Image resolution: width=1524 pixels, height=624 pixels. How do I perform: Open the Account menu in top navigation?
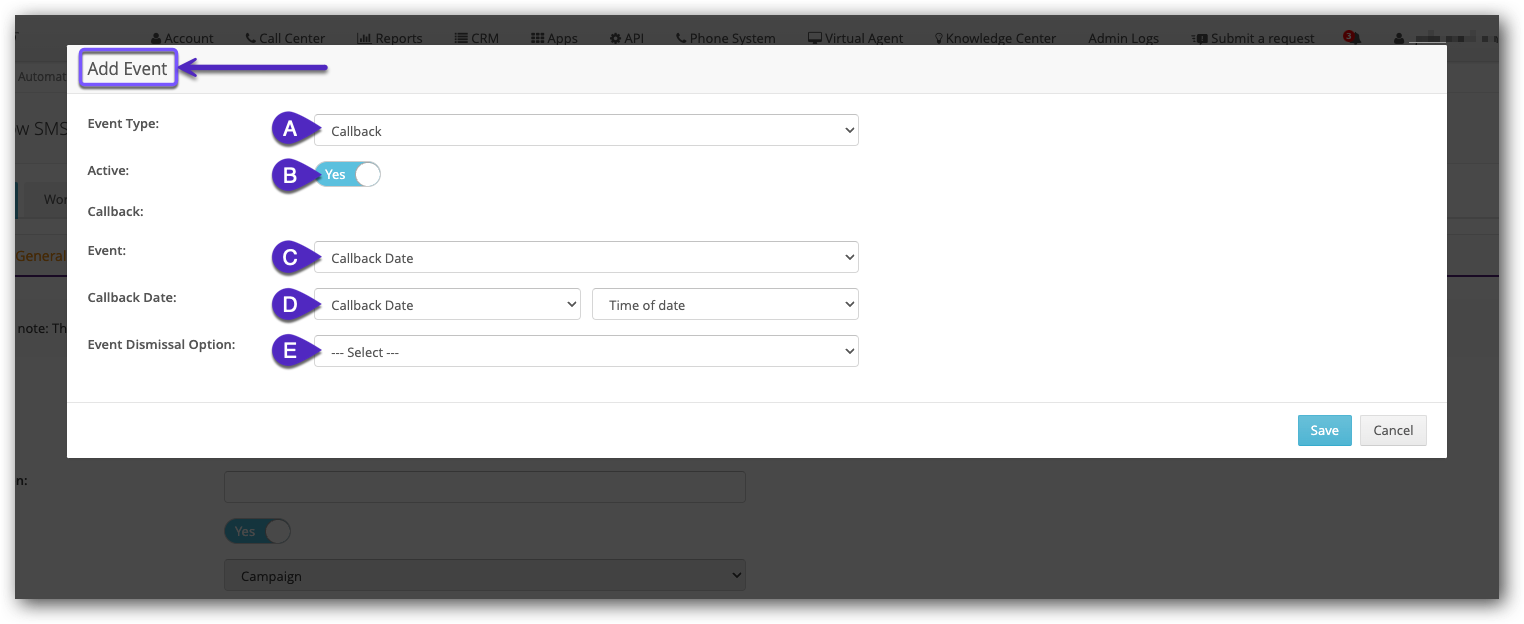[182, 38]
